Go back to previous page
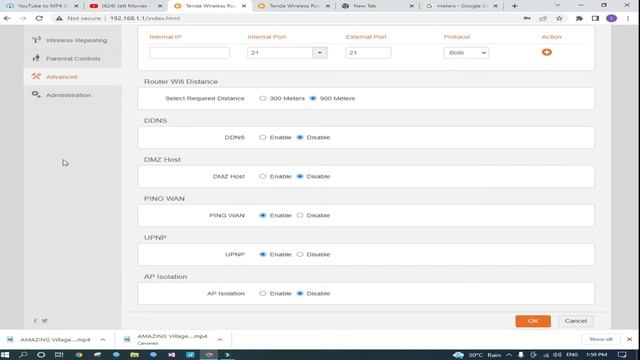 7,18
